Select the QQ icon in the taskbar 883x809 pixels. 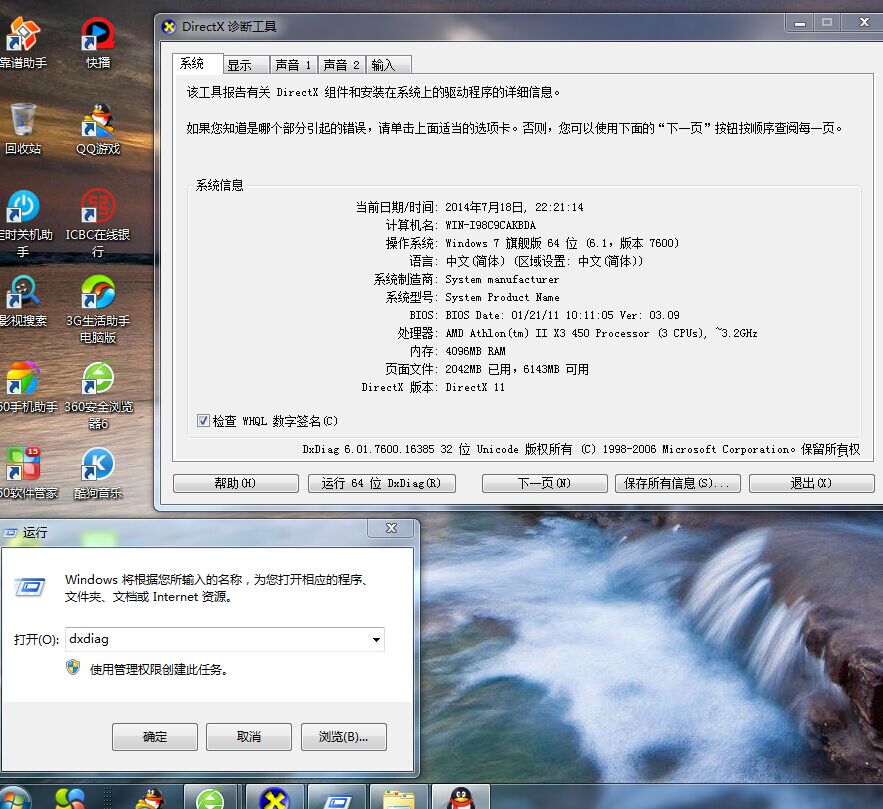462,797
